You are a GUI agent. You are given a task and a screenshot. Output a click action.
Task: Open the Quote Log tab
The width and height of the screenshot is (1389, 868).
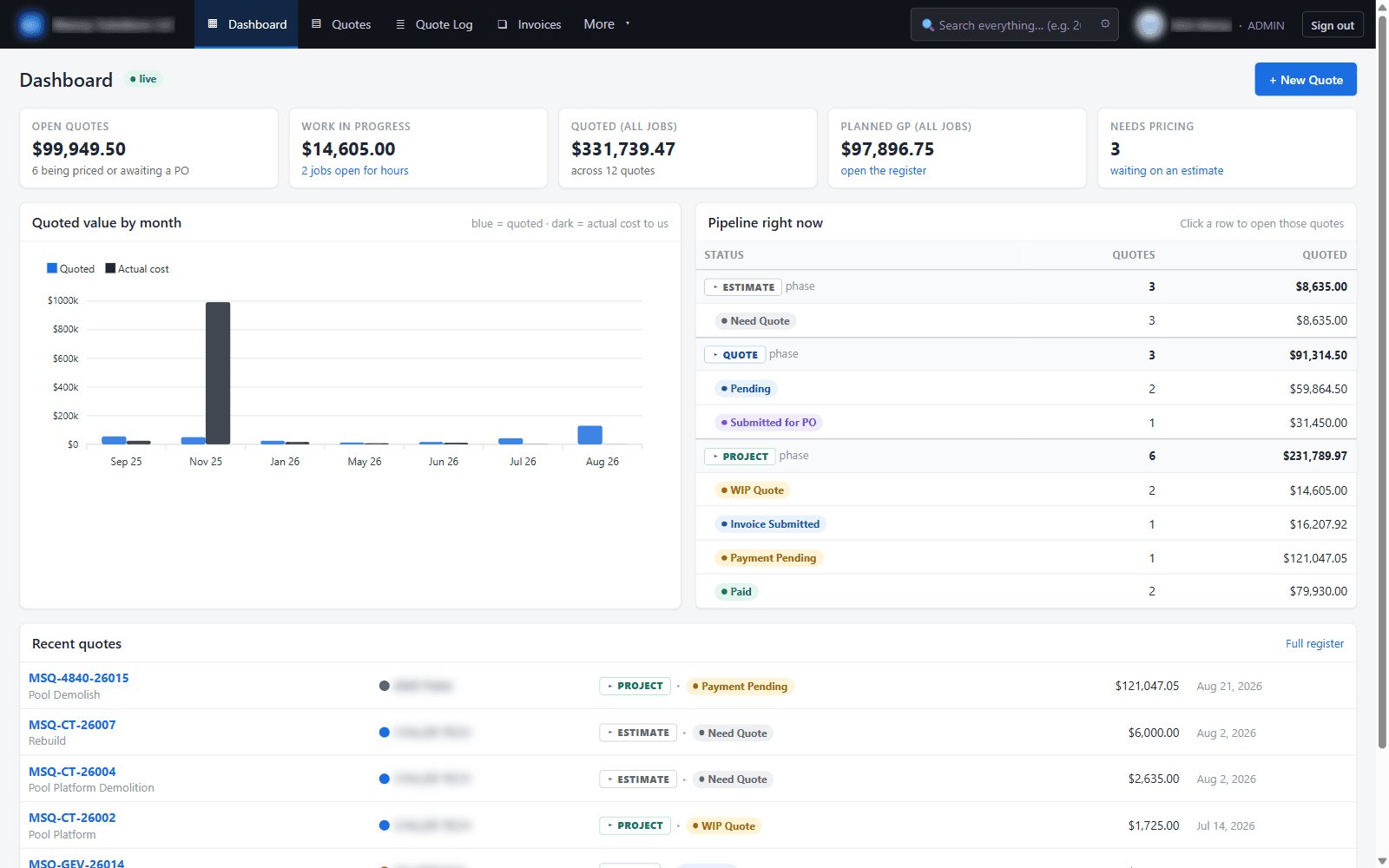click(434, 24)
